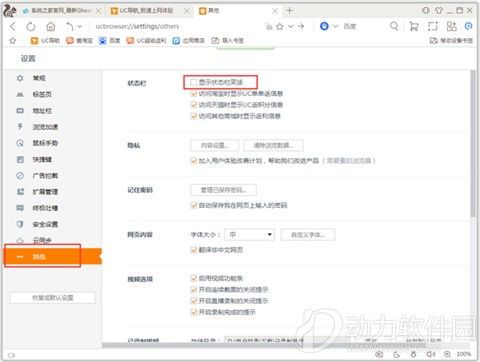Toggle the recording complete prompt checkbox

(194, 312)
